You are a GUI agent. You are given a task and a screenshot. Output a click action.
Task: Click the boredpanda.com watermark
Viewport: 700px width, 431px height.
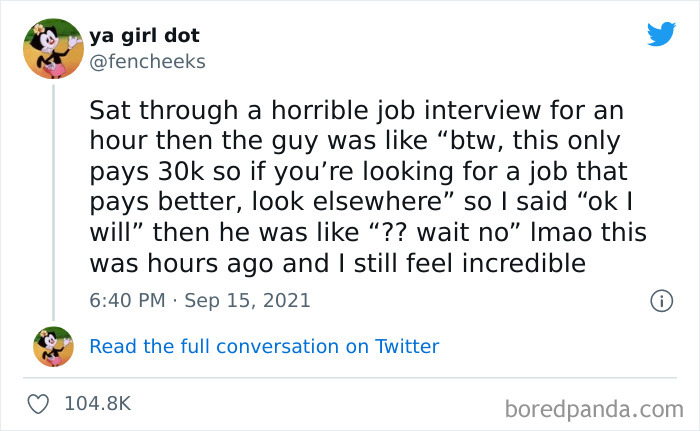[593, 408]
